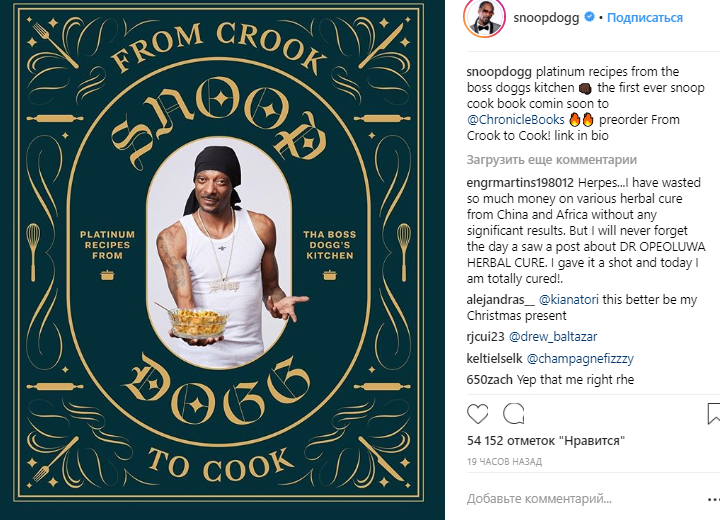Open the more options three-dots menu
720x520 pixels.
(714, 499)
